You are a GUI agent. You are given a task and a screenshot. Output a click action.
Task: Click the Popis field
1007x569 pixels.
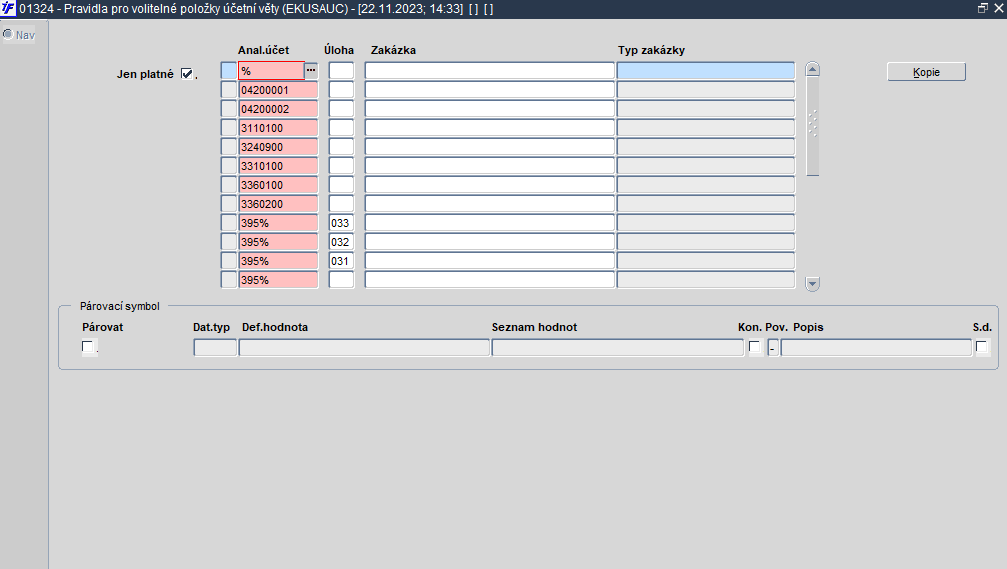876,347
